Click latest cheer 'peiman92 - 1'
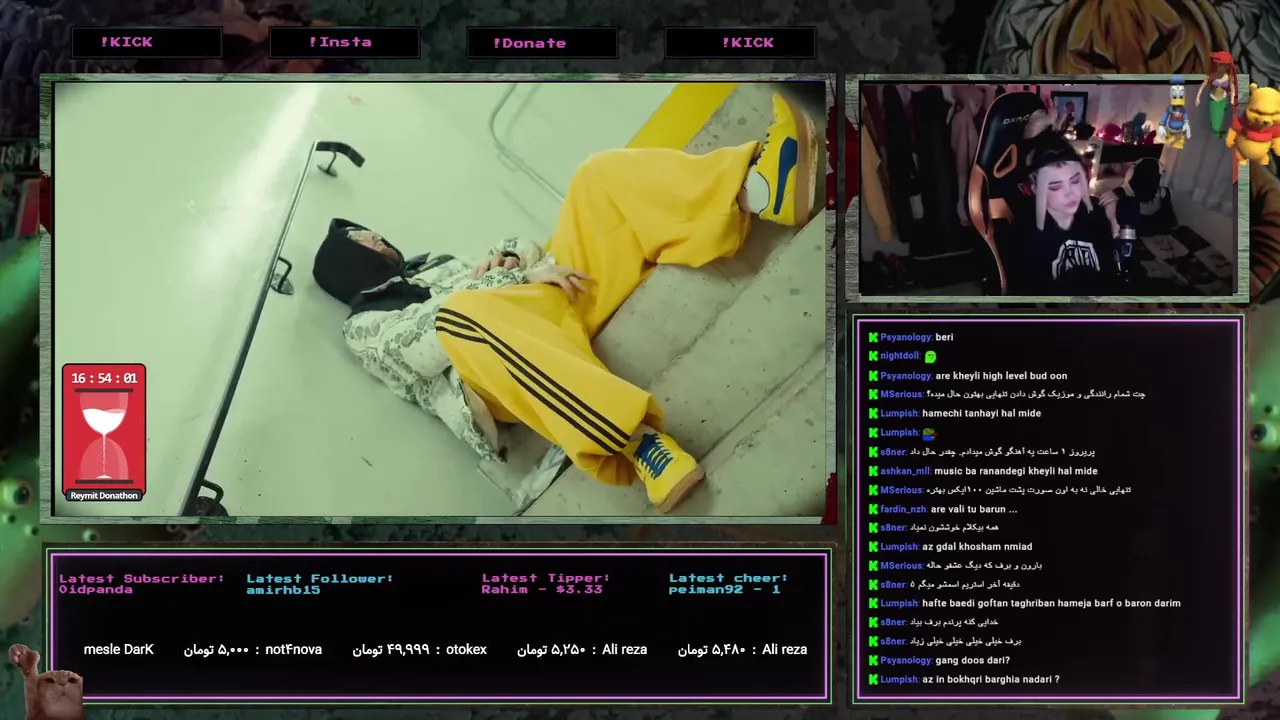1280x720 pixels. 725,590
